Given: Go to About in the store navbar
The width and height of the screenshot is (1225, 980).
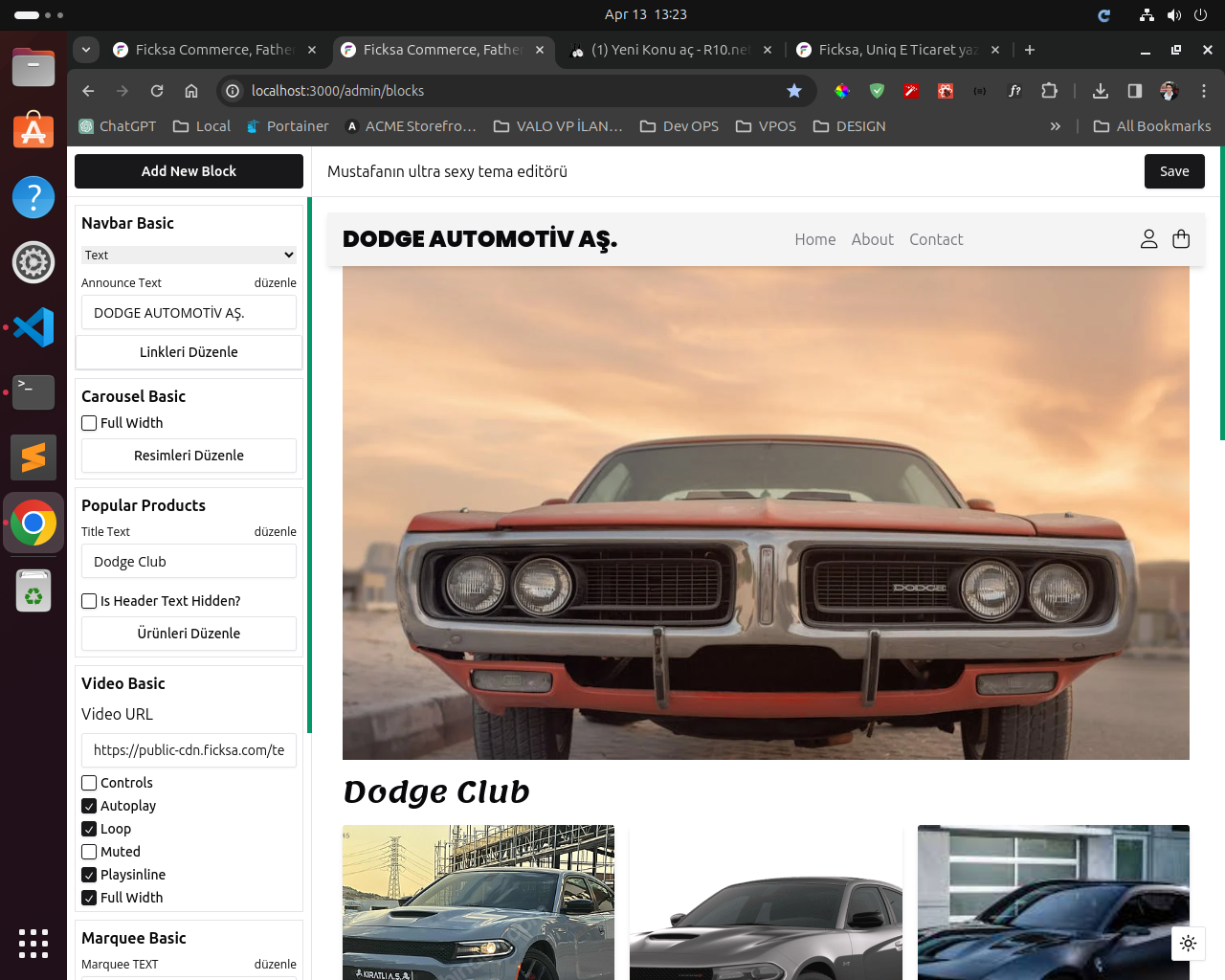Looking at the screenshot, I should (873, 239).
